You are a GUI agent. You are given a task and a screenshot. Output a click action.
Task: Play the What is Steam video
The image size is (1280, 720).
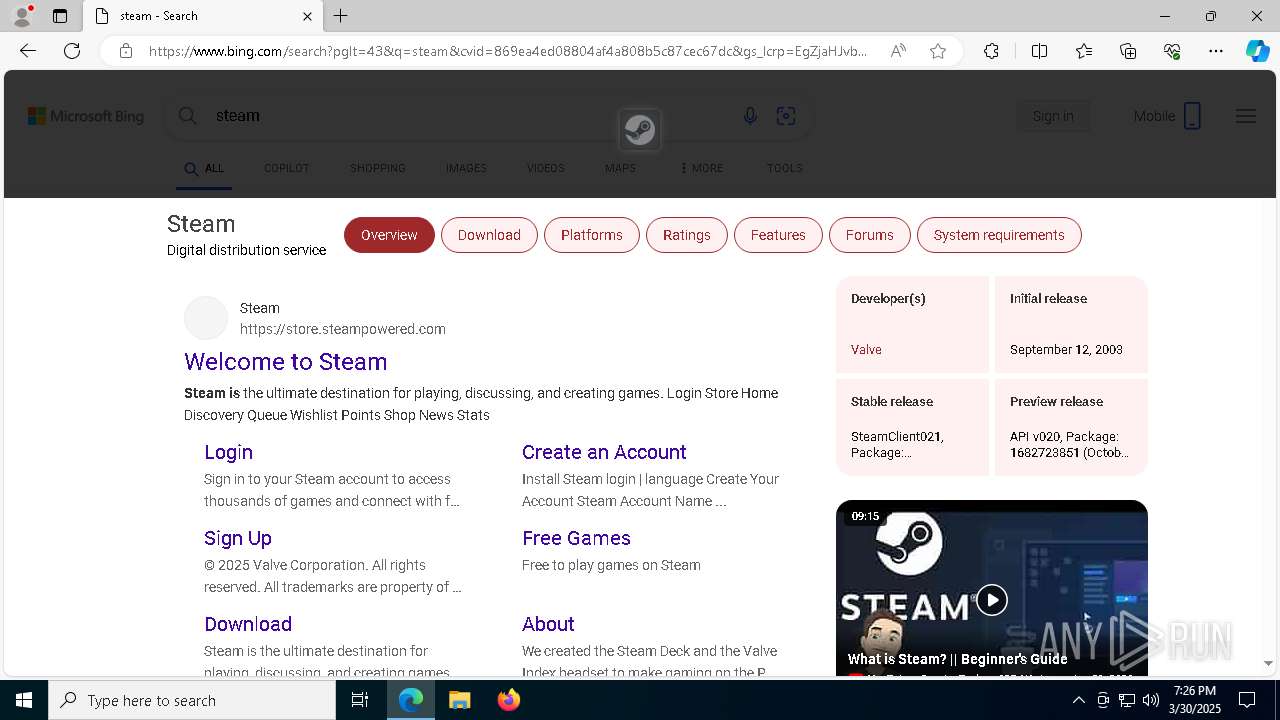coord(991,600)
